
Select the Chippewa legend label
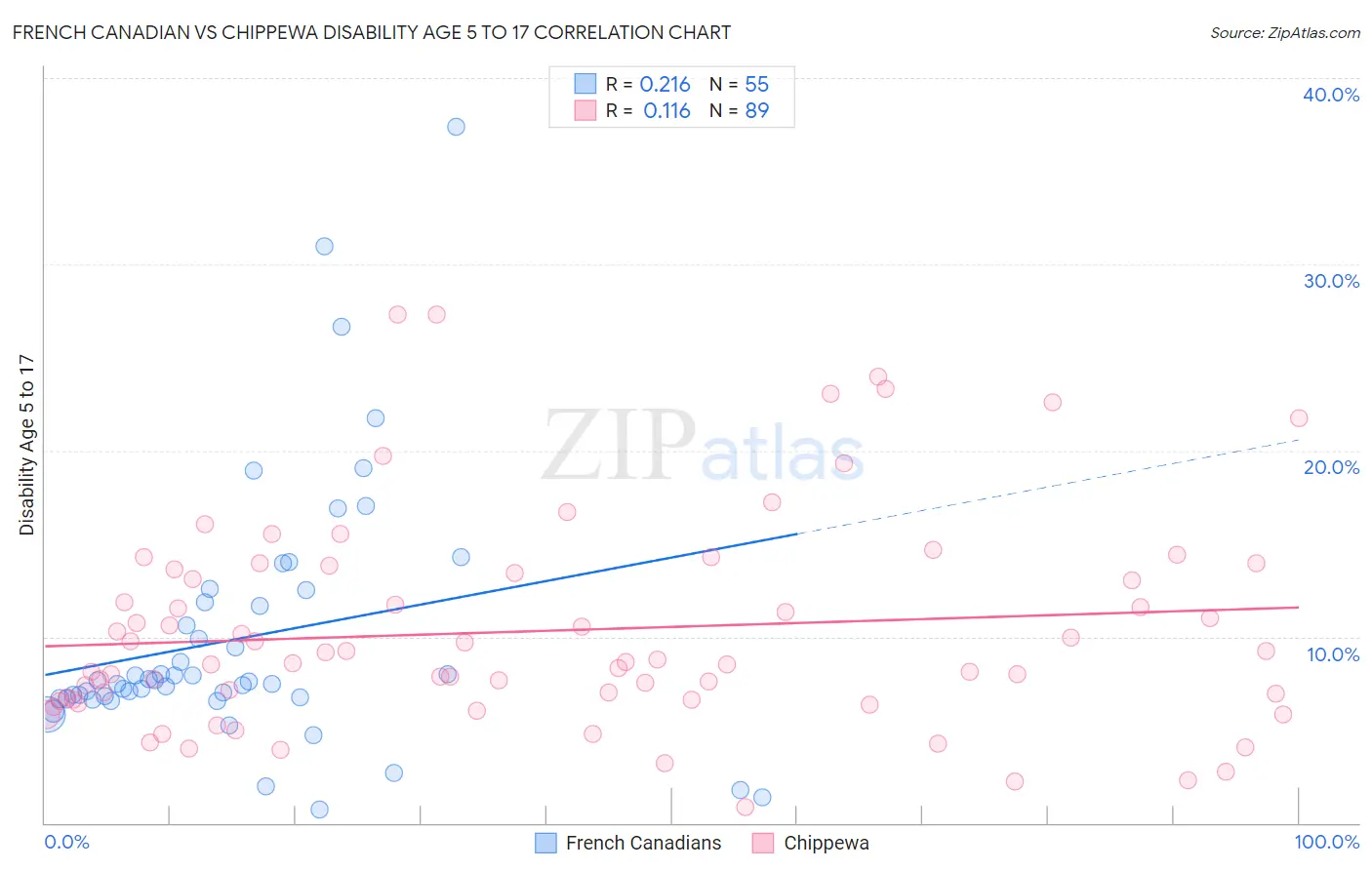[x=827, y=843]
